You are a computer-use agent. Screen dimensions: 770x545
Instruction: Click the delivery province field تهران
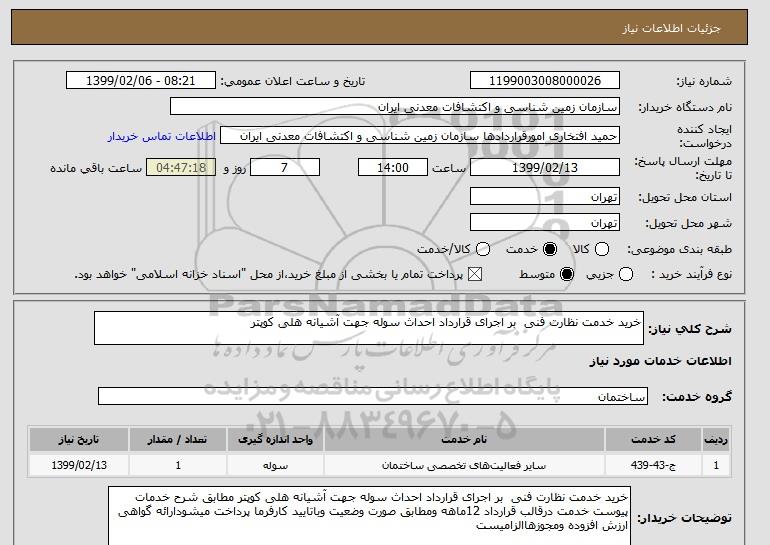545,196
